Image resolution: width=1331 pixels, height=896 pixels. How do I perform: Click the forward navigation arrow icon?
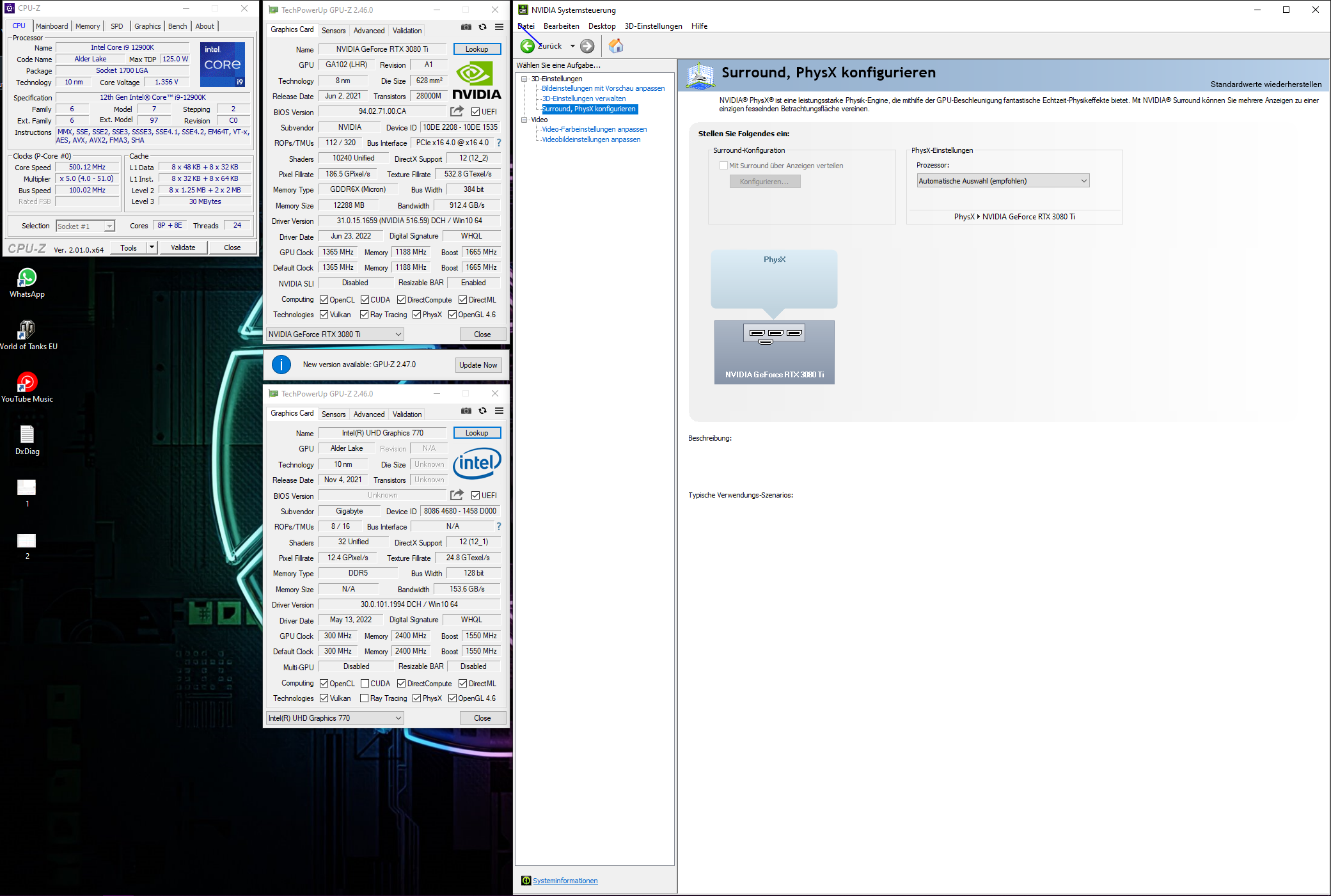[587, 46]
